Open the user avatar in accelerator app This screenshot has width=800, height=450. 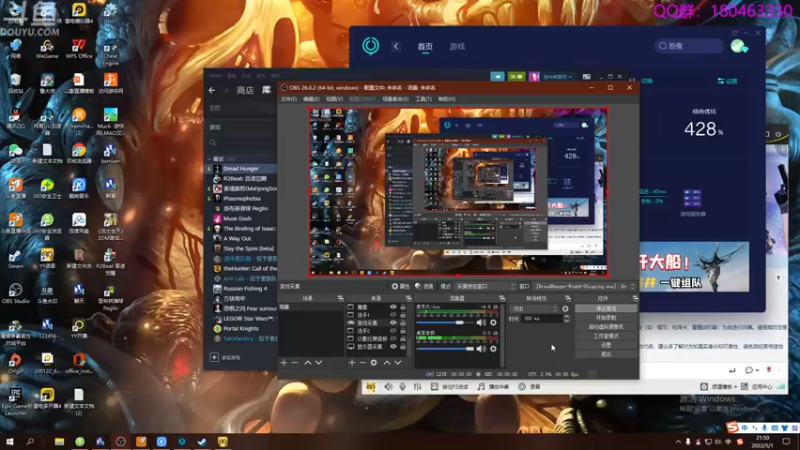739,46
